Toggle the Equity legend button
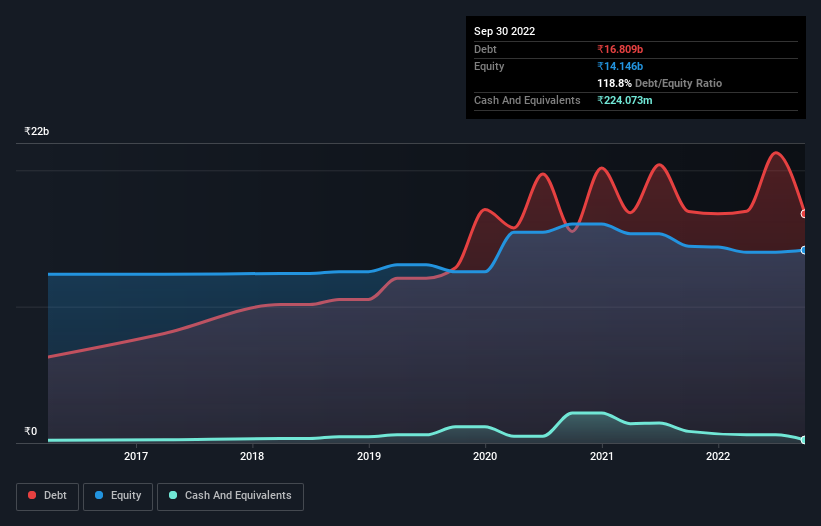 click(118, 496)
